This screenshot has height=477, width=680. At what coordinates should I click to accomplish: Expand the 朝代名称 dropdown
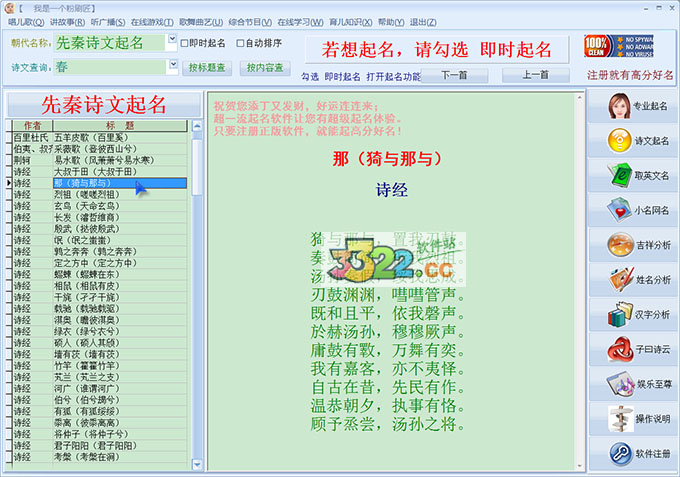(172, 39)
